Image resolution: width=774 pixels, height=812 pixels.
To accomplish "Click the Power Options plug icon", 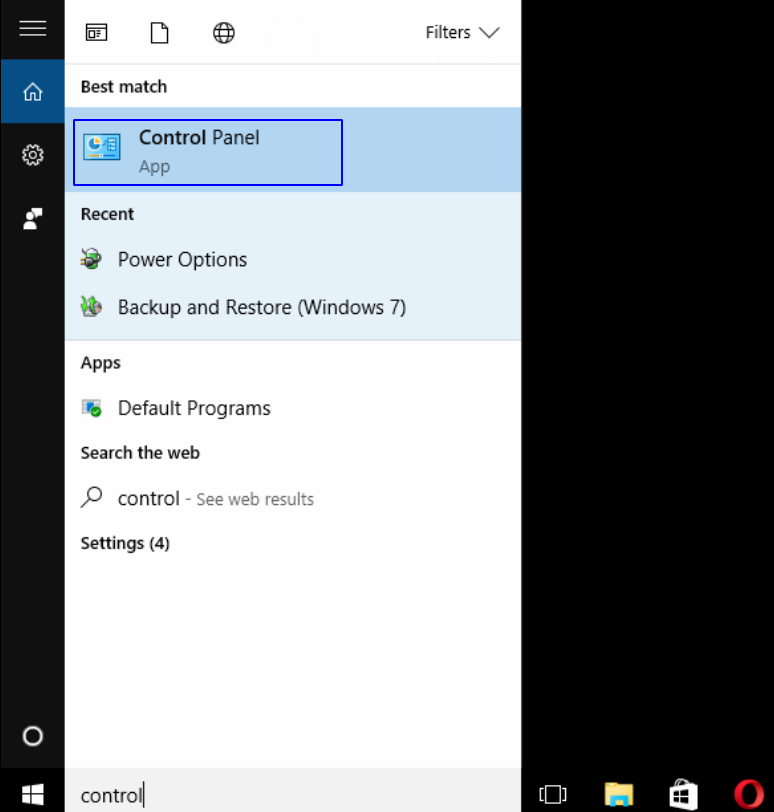I will (91, 259).
